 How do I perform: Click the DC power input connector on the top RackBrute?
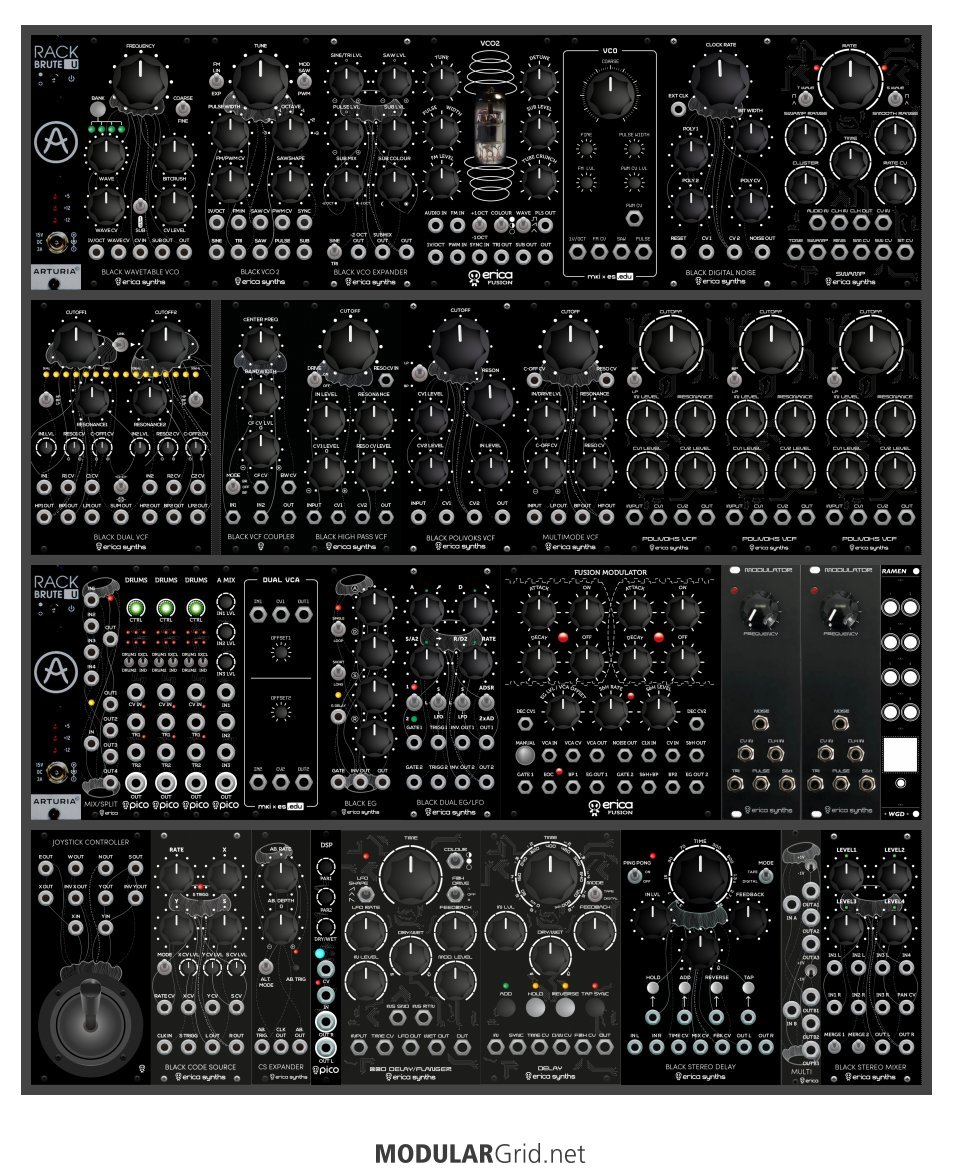click(55, 242)
